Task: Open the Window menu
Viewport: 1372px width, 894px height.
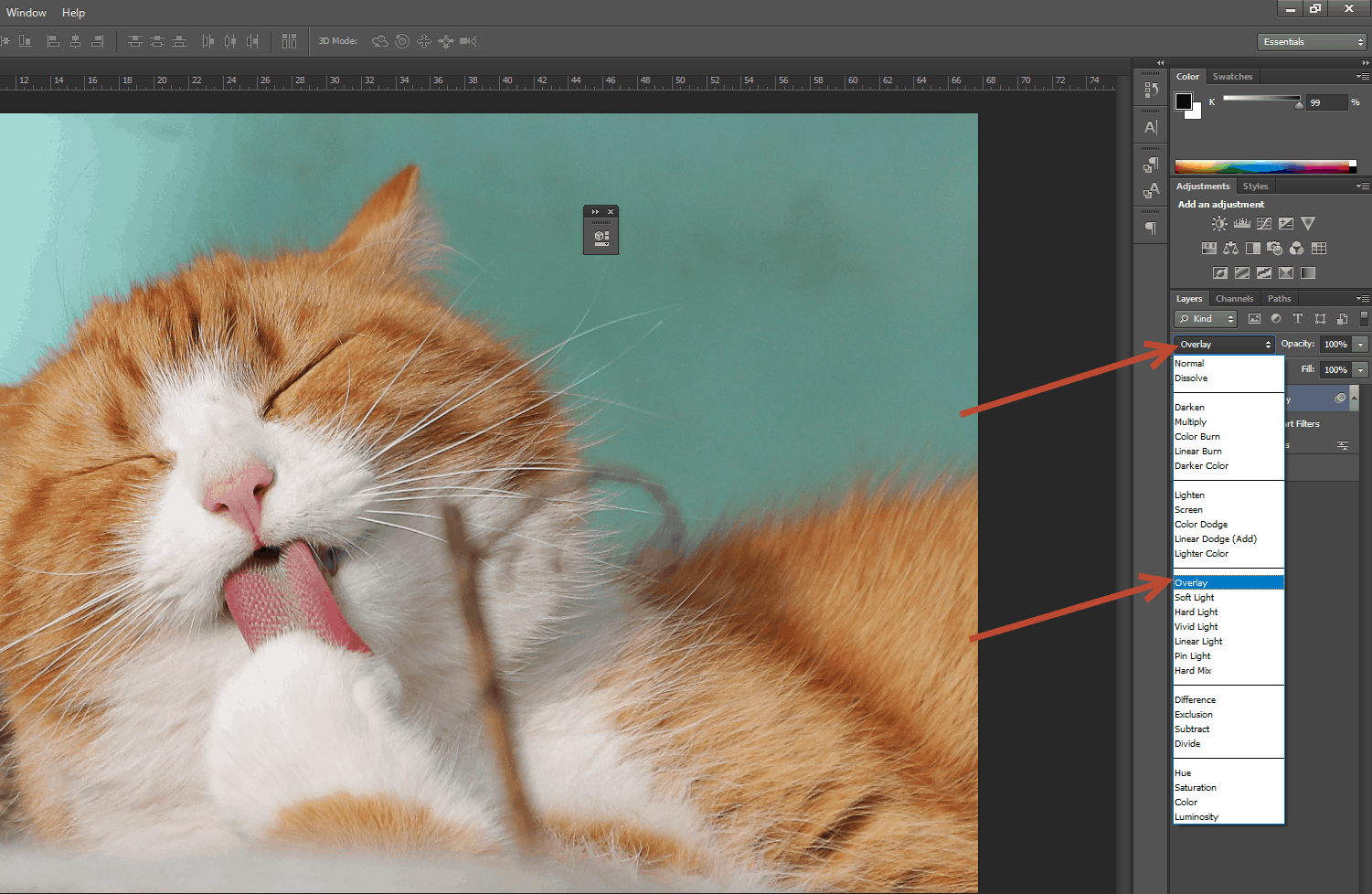Action: point(27,13)
